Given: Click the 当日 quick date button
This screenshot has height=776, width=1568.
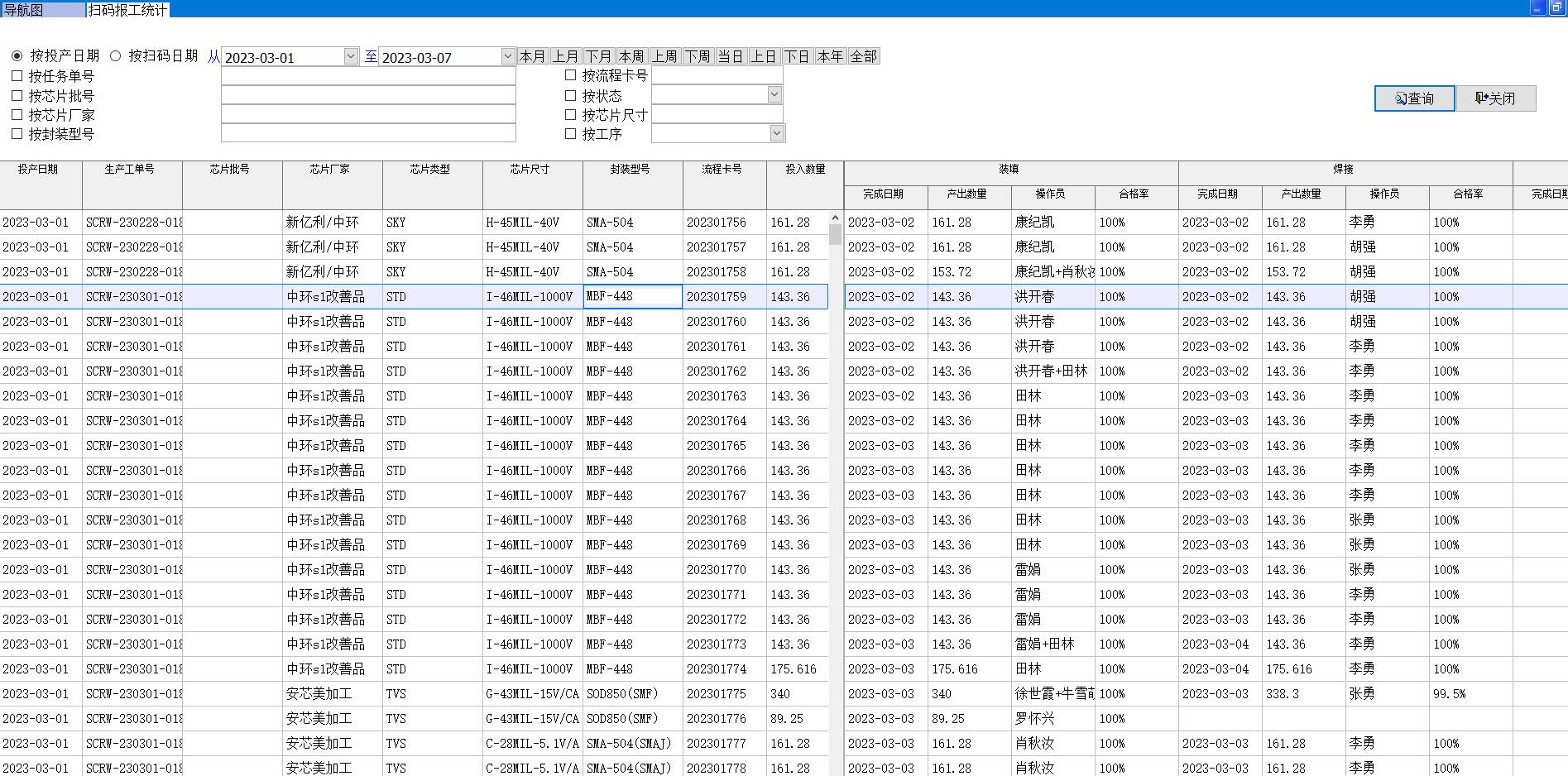Looking at the screenshot, I should point(731,56).
